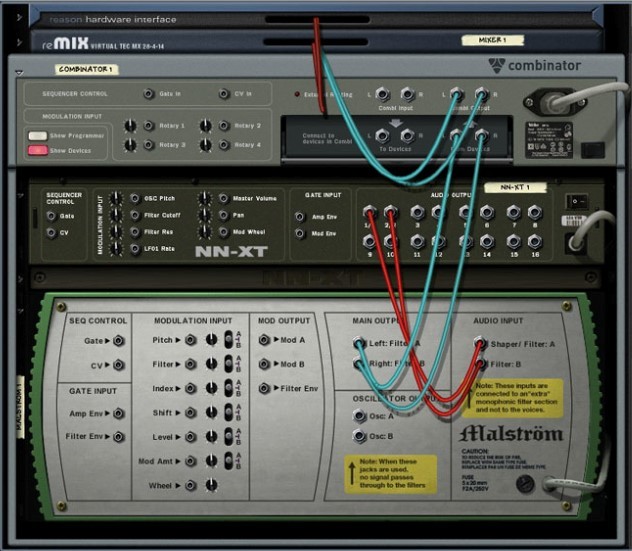Click the To Devices right jack

click(x=407, y=136)
